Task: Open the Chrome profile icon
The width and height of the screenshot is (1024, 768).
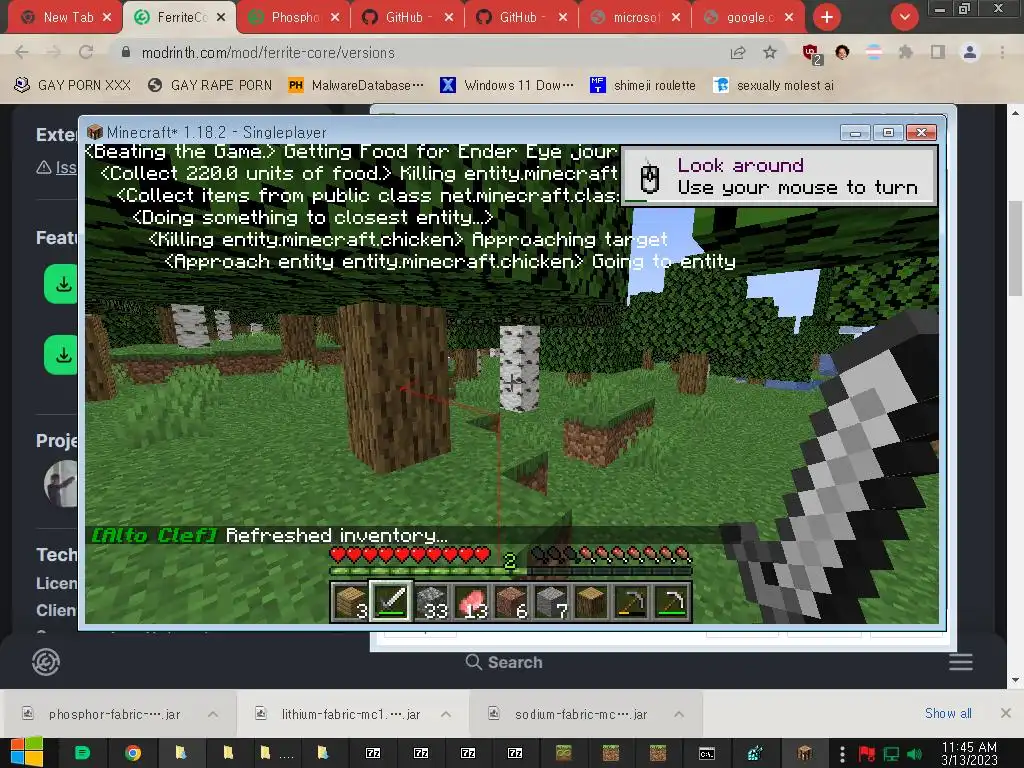Action: pyautogui.click(x=970, y=52)
